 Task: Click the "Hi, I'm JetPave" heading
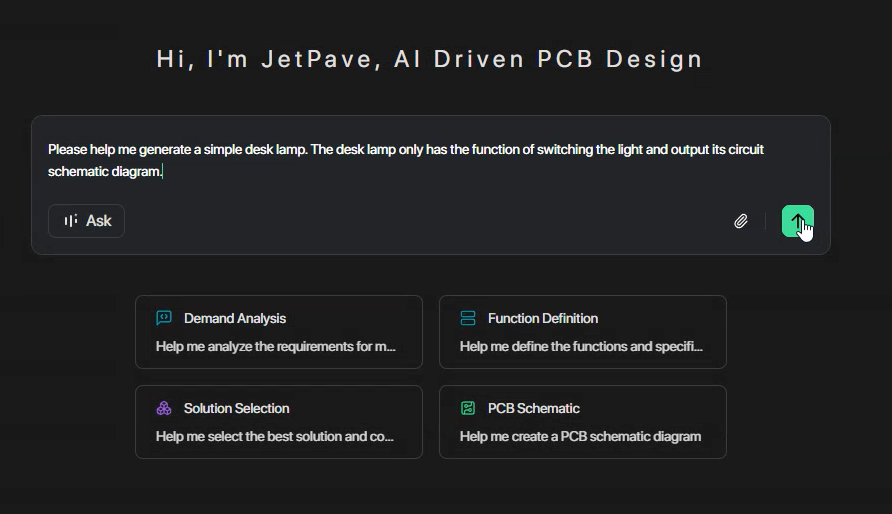click(x=430, y=59)
